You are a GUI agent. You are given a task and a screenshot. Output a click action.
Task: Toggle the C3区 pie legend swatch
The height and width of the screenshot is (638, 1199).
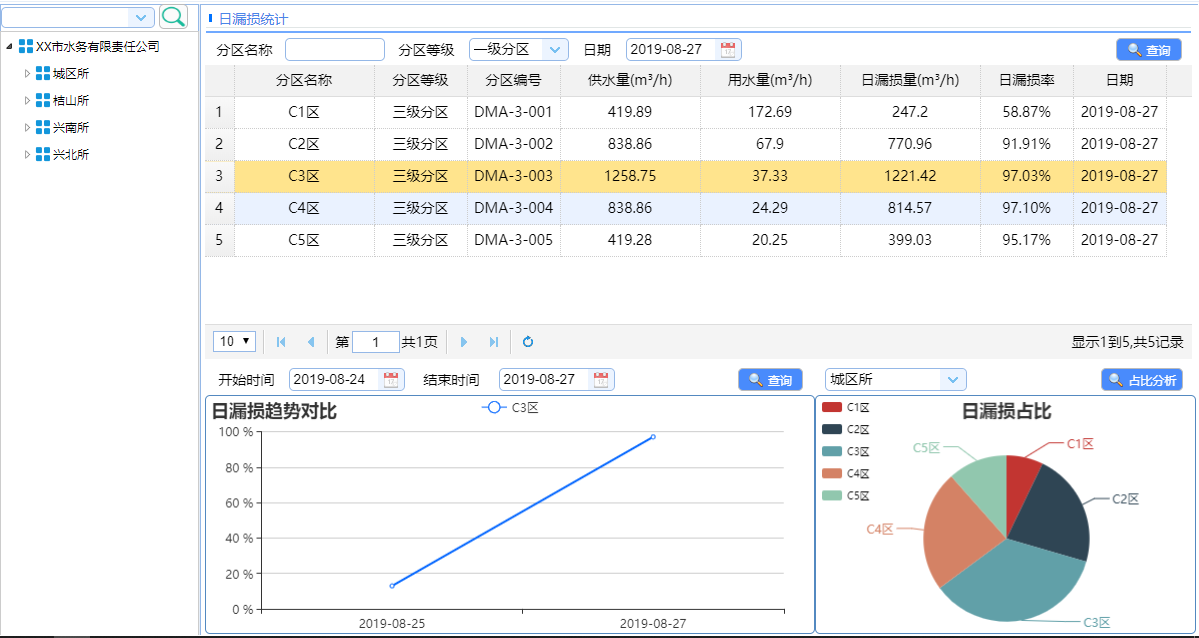pos(832,451)
